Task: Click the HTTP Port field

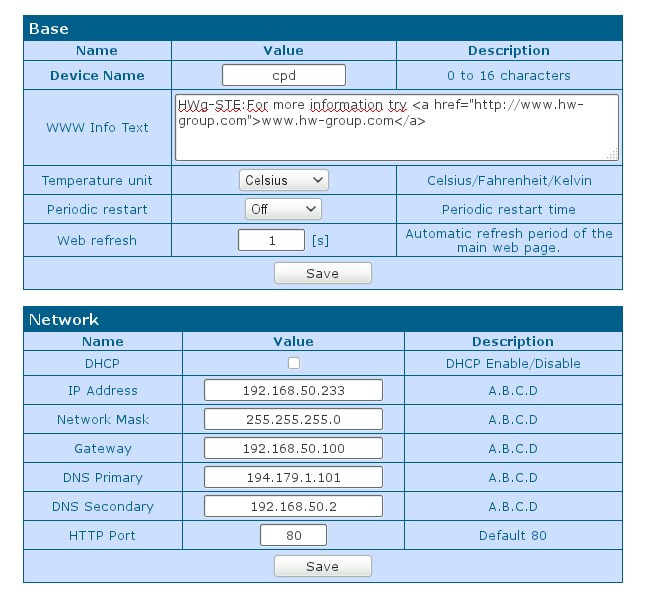Action: pyautogui.click(x=294, y=535)
